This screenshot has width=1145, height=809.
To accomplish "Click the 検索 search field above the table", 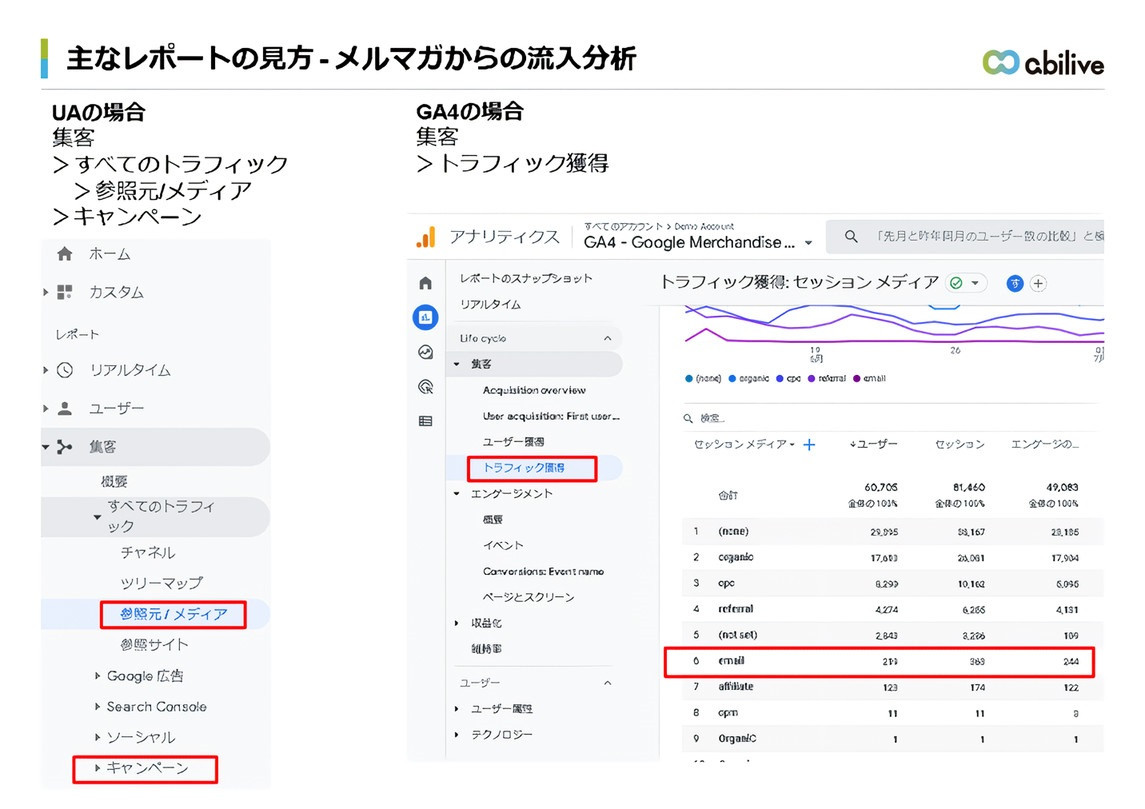I will [711, 417].
